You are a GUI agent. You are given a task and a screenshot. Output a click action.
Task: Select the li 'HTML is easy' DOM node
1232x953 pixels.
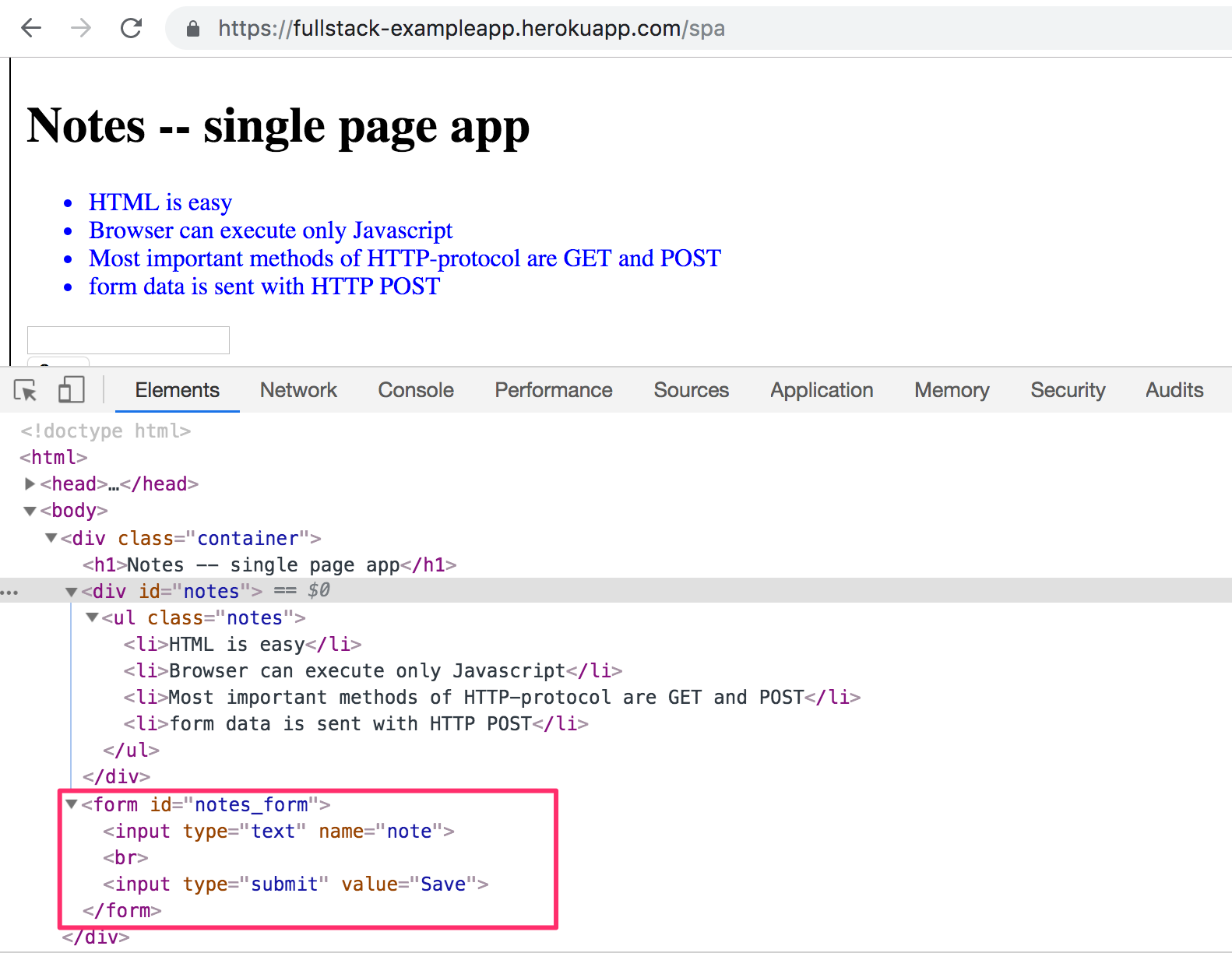[242, 645]
